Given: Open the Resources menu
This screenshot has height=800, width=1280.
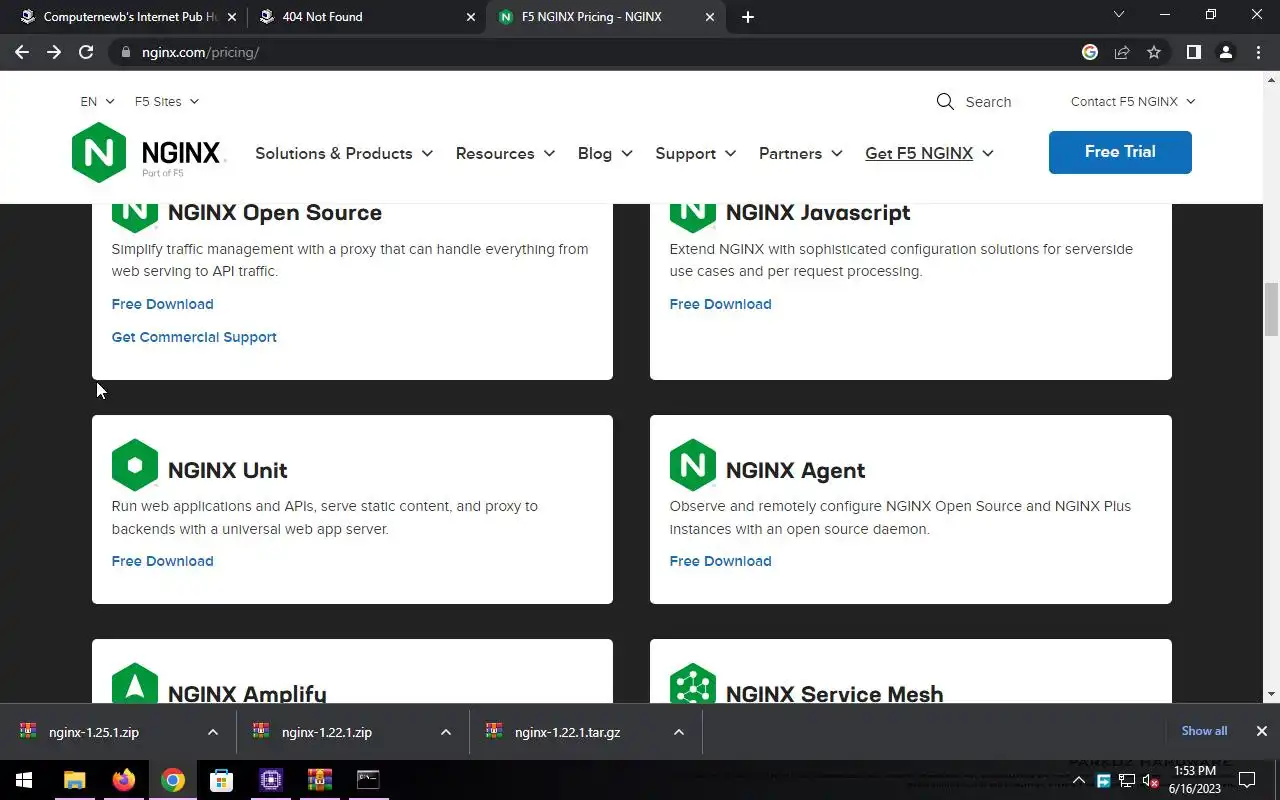Looking at the screenshot, I should coord(505,153).
